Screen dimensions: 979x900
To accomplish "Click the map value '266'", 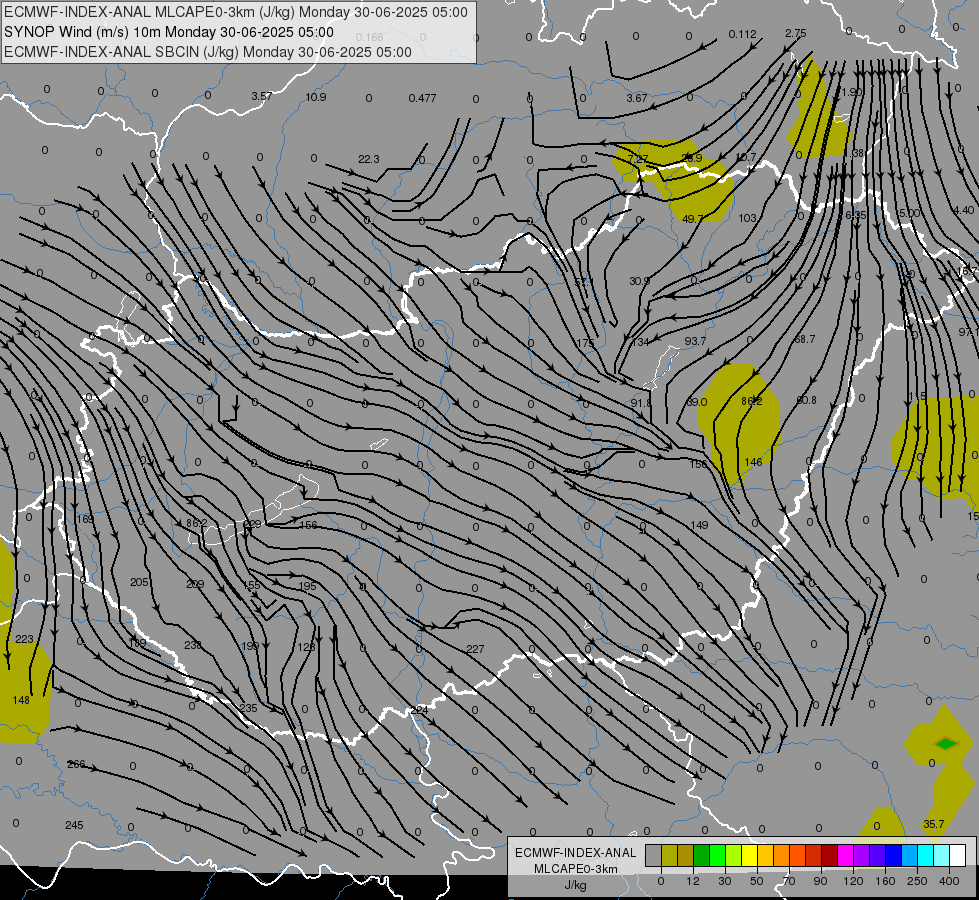I will pos(76,764).
